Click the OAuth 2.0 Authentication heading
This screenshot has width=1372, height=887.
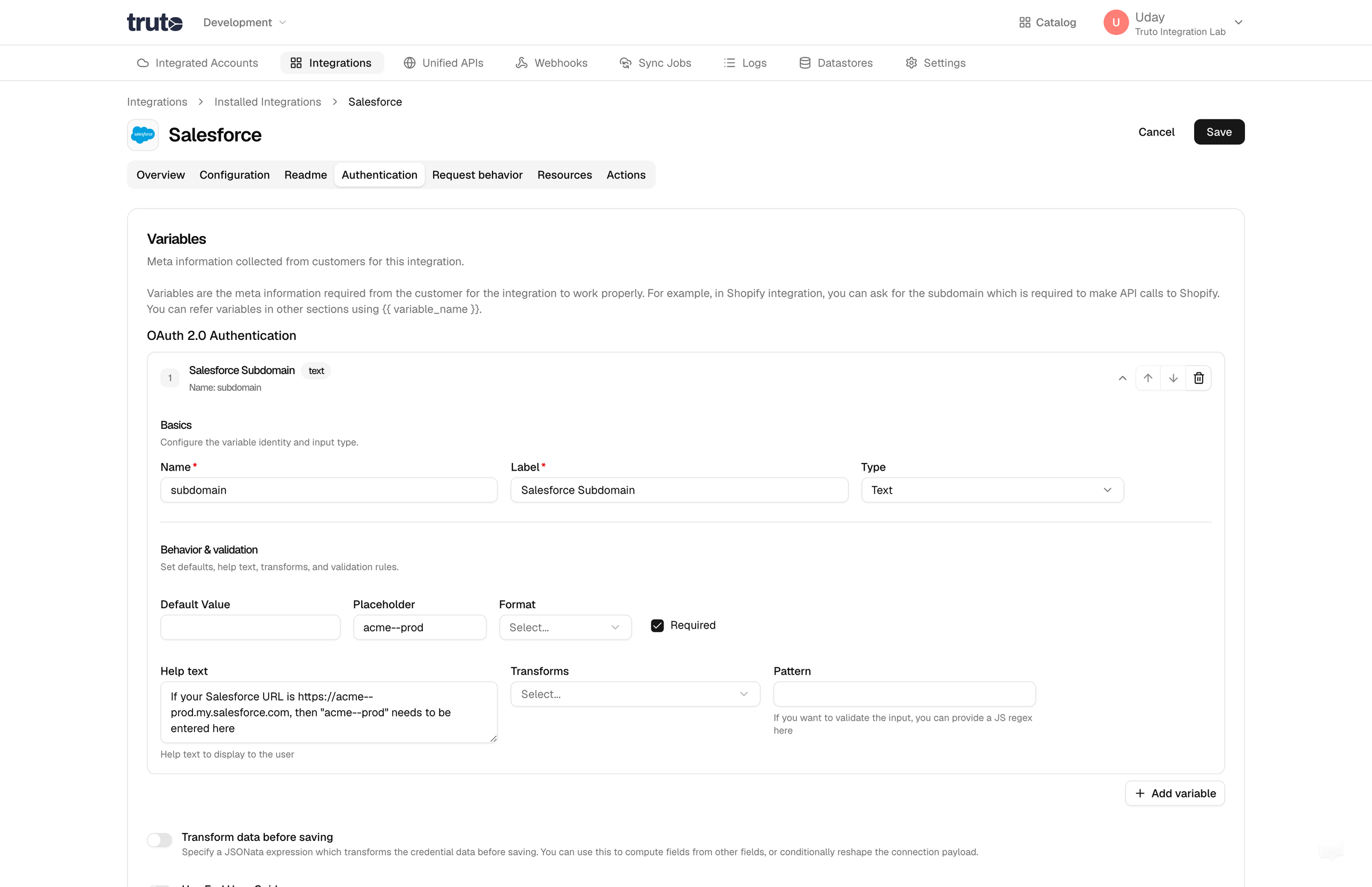tap(221, 335)
